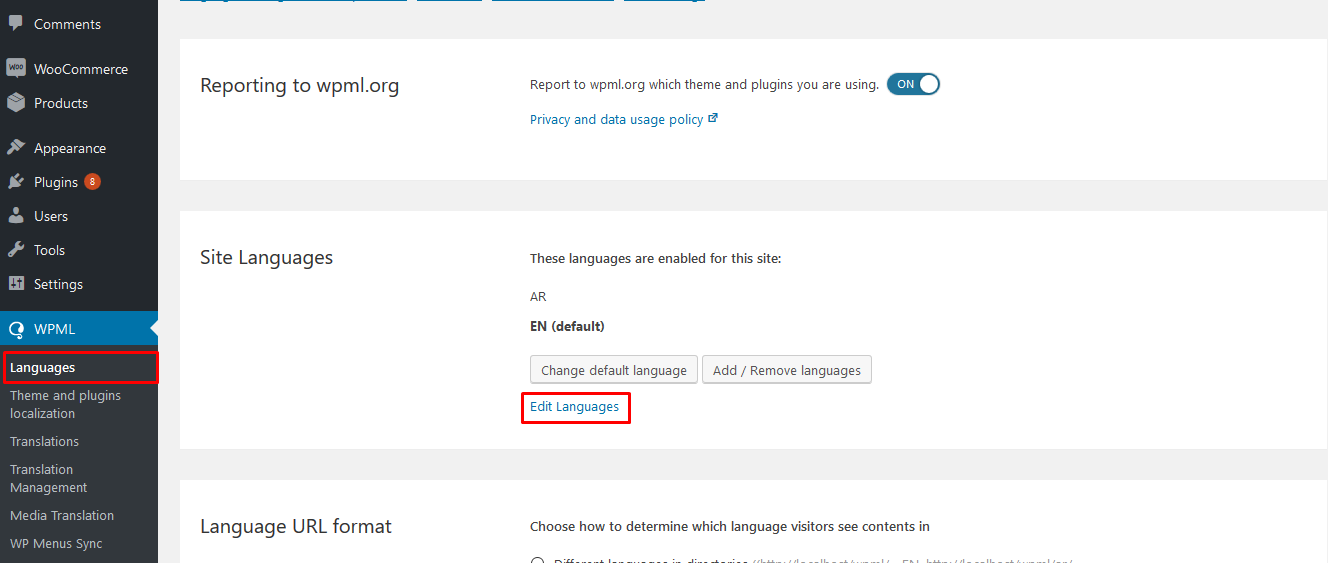Click Add / Remove languages button

click(x=787, y=370)
